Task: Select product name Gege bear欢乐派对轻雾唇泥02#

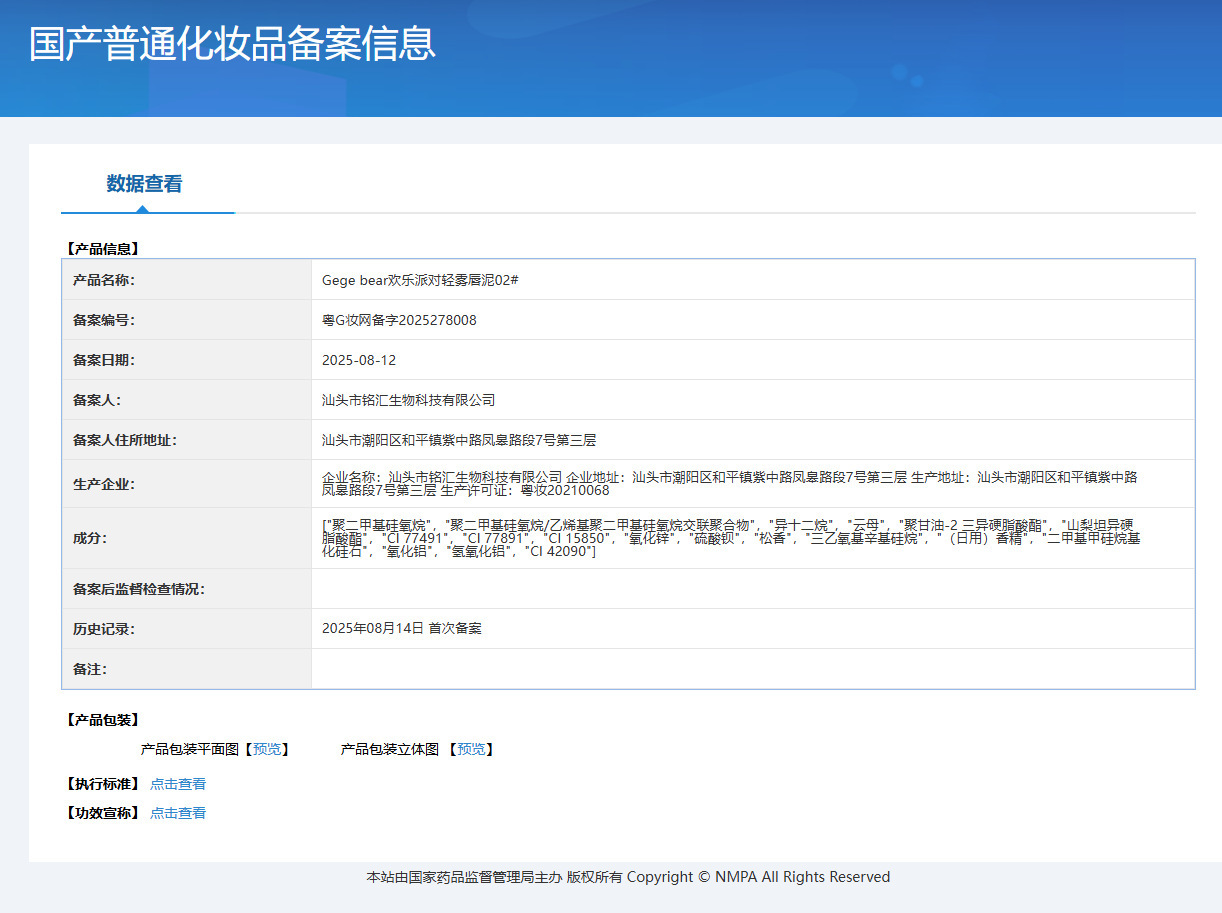Action: coord(420,280)
